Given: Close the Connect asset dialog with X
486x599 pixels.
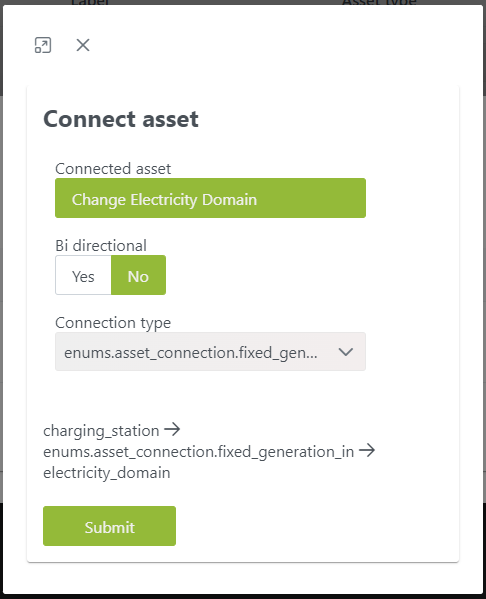Looking at the screenshot, I should click(x=83, y=45).
